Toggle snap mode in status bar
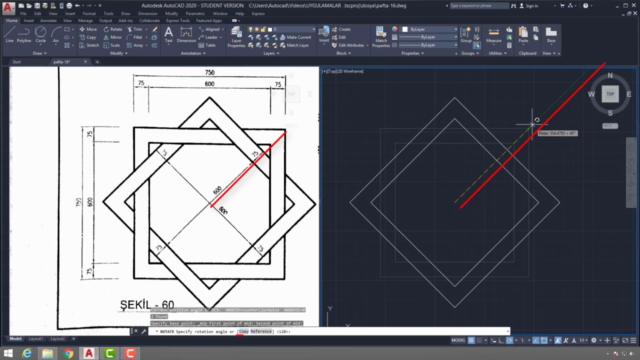 point(480,340)
